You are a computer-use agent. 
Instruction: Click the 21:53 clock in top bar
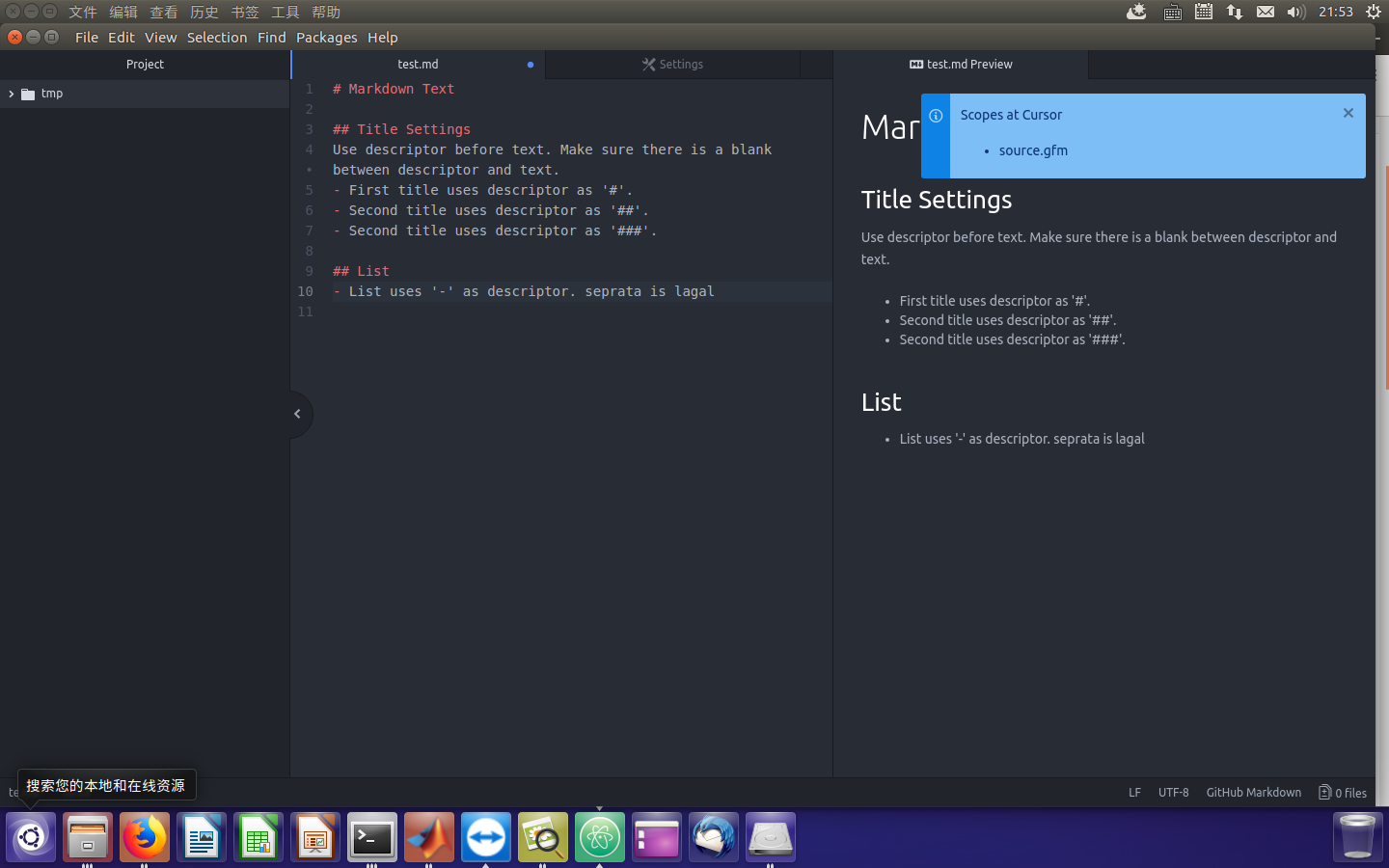pos(1336,12)
